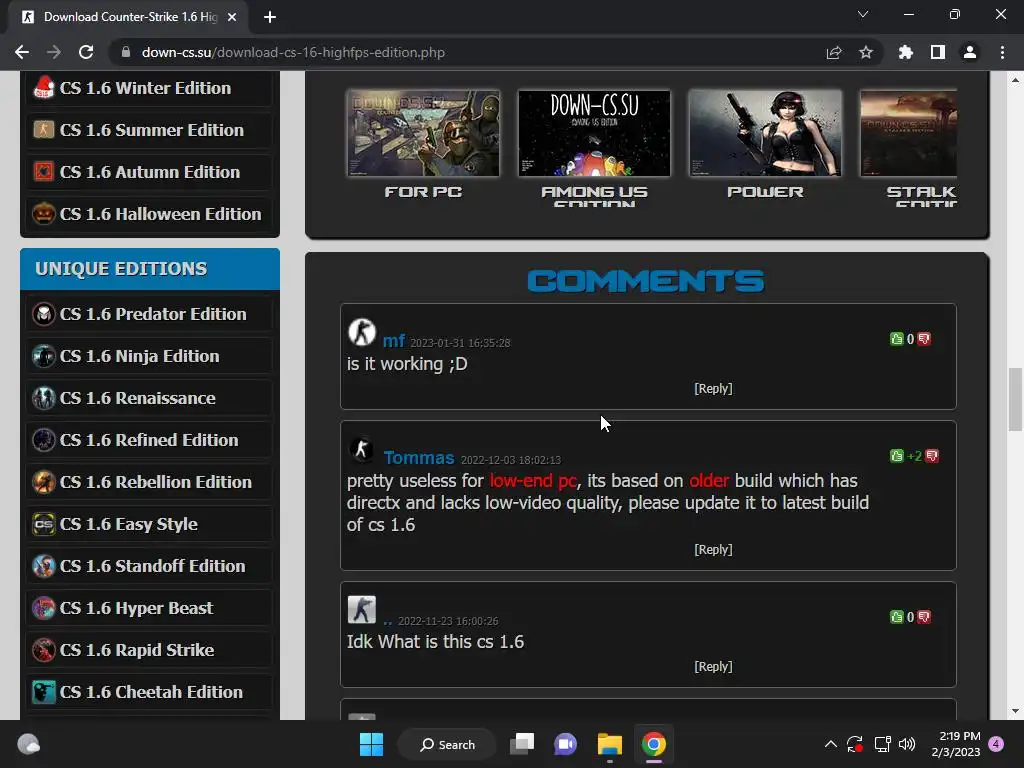1024x768 pixels.
Task: Open CS 1.6 Summer Edition link
Action: pyautogui.click(x=150, y=130)
